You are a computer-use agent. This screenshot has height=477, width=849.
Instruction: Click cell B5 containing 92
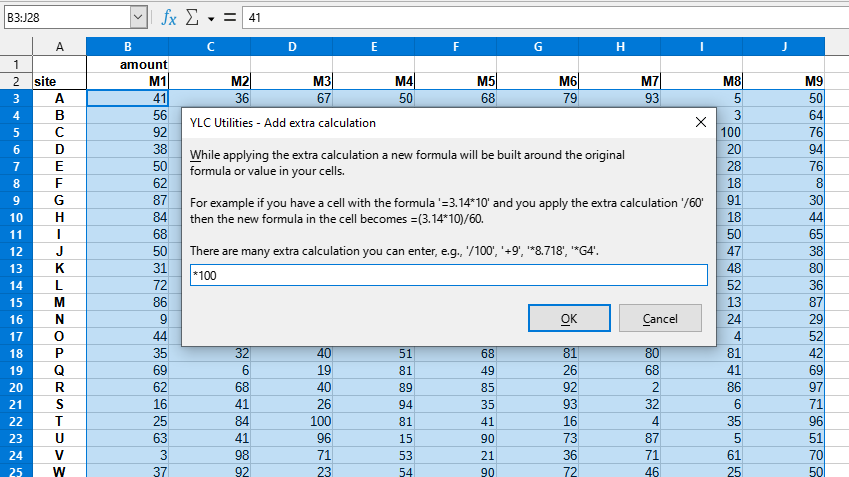point(128,132)
